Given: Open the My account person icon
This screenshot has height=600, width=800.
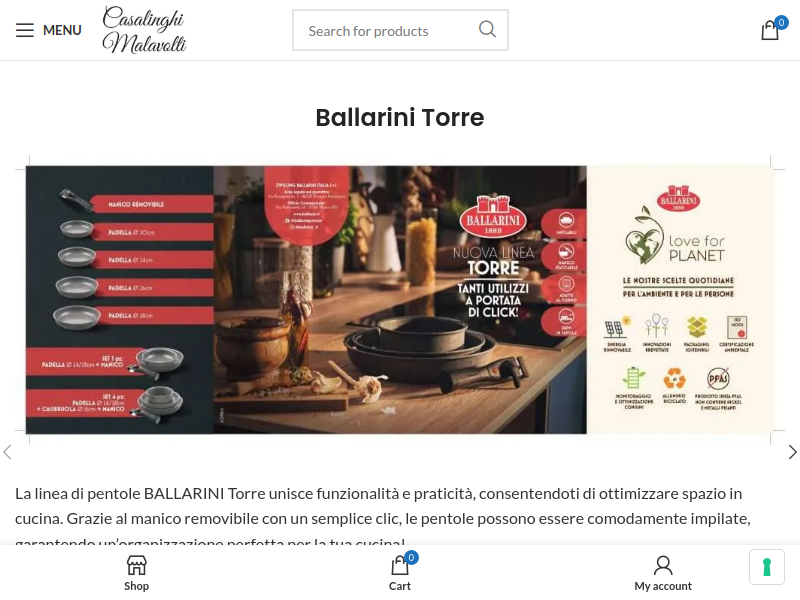Looking at the screenshot, I should 663,565.
